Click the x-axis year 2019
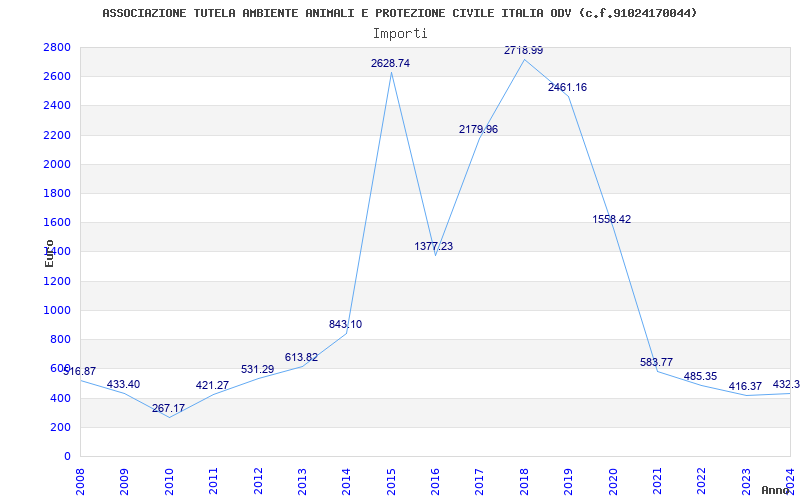 coord(568,481)
